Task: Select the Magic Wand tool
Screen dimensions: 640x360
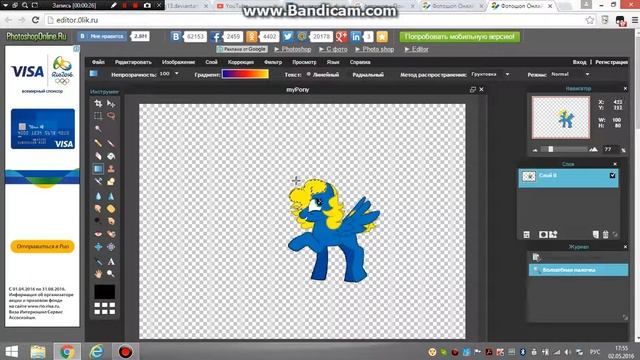Action: (x=98, y=129)
